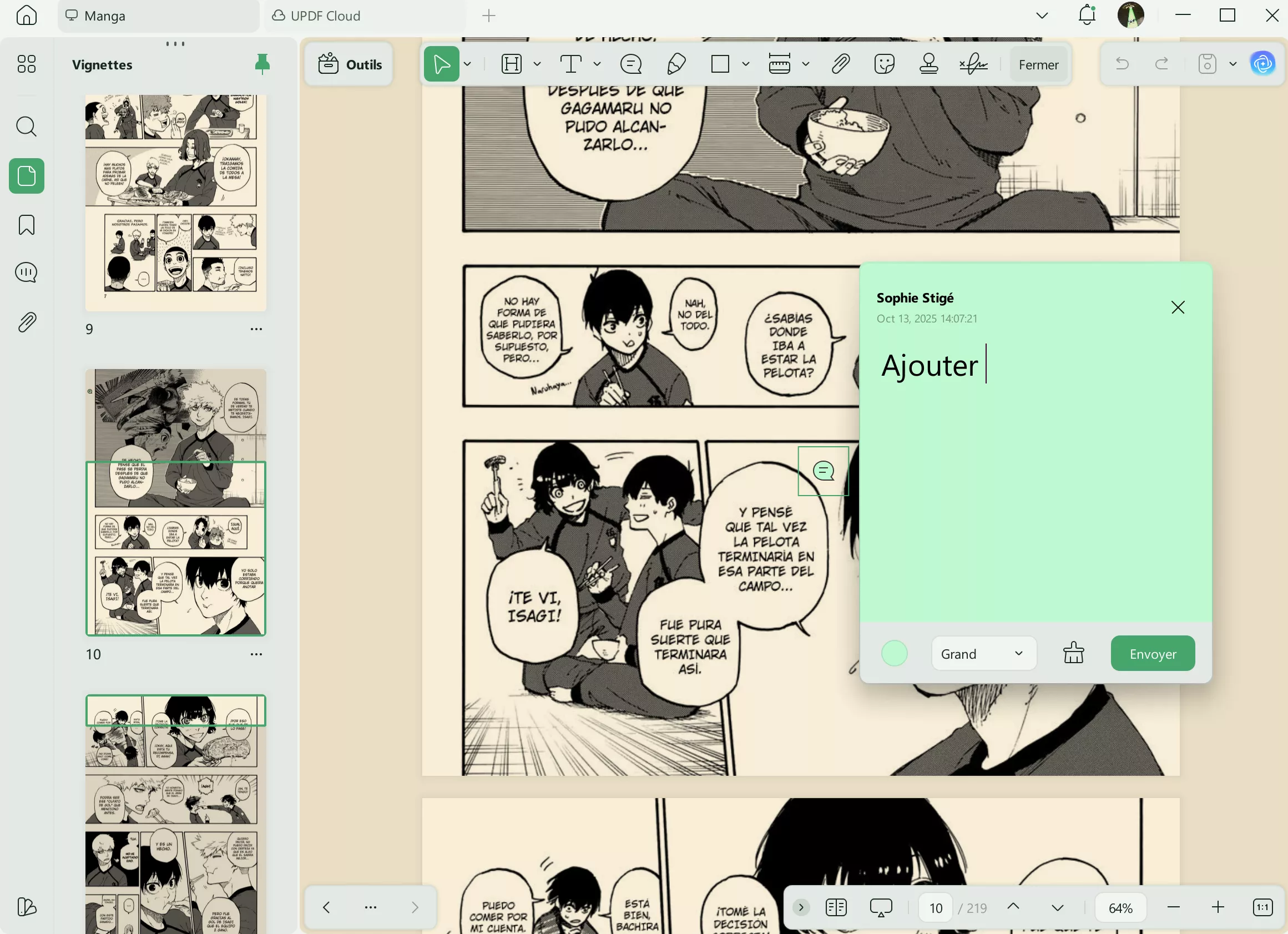Viewport: 1288px width, 934px height.
Task: Click the attachment paperclip tool in toolbar
Action: (841, 64)
